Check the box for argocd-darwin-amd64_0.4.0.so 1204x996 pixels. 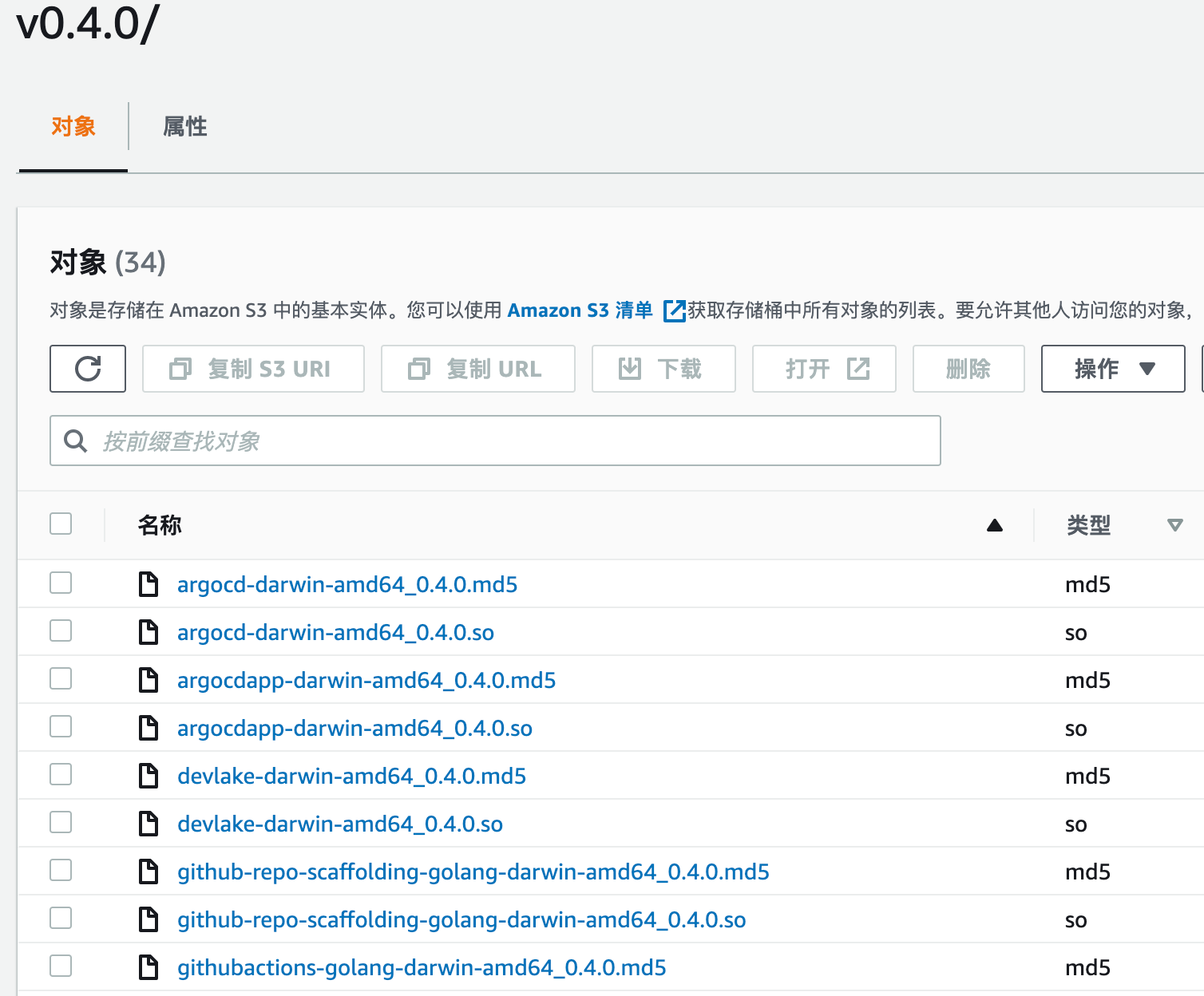pyautogui.click(x=61, y=630)
